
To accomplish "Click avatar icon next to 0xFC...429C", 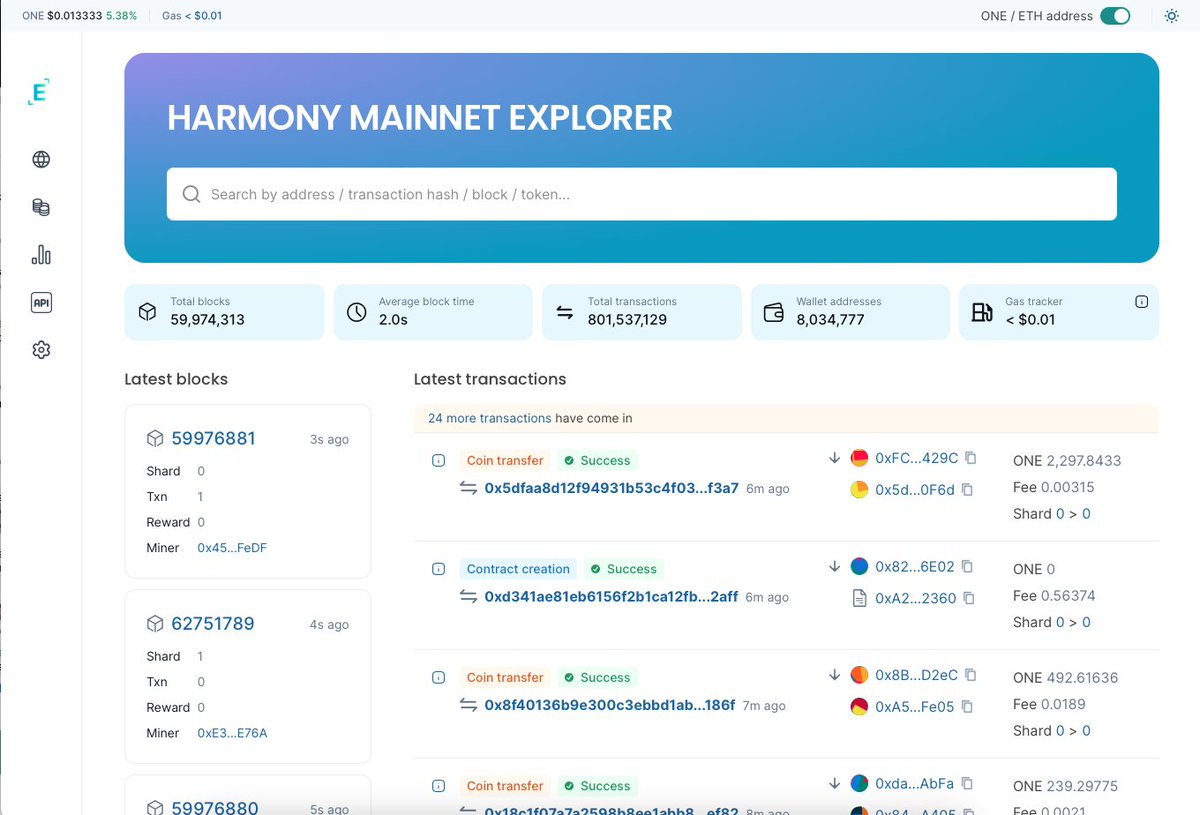I will 859,458.
